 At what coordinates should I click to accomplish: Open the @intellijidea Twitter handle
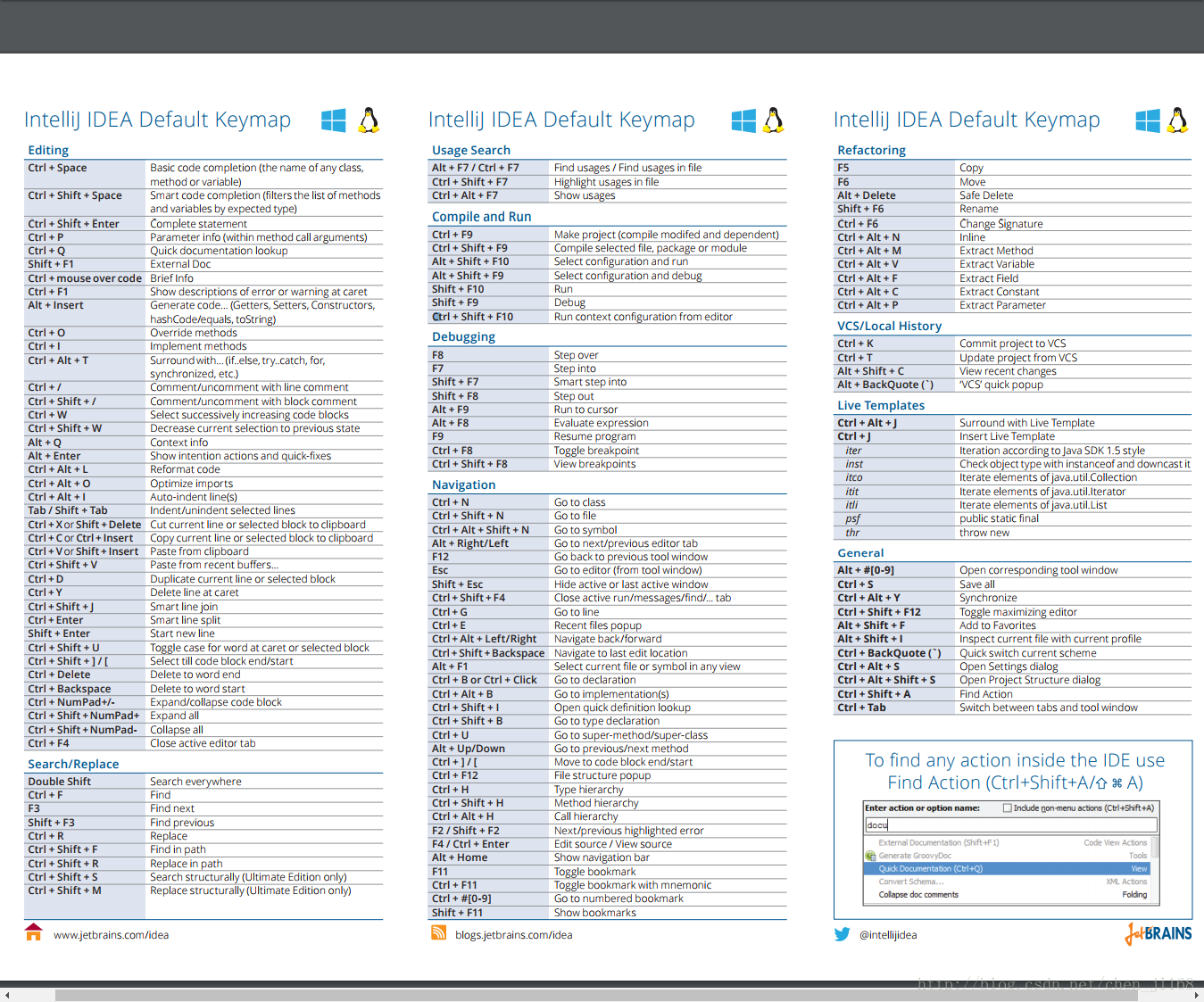point(888,935)
